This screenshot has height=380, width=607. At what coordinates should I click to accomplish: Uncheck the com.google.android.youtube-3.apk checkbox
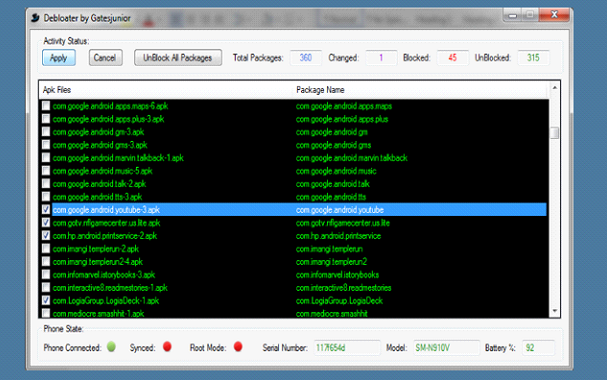[x=46, y=209]
